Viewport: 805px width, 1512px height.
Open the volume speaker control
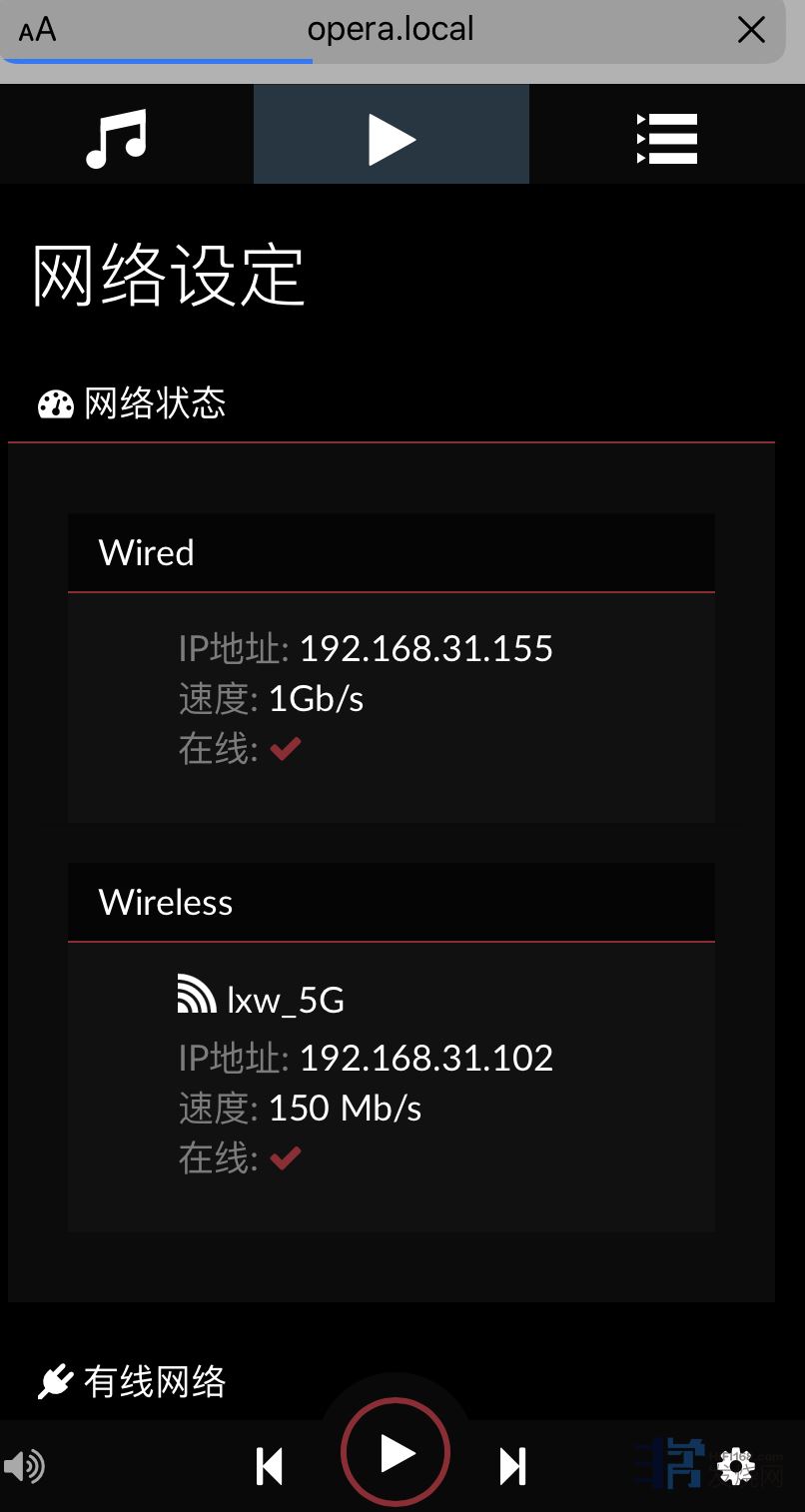pyautogui.click(x=24, y=1466)
